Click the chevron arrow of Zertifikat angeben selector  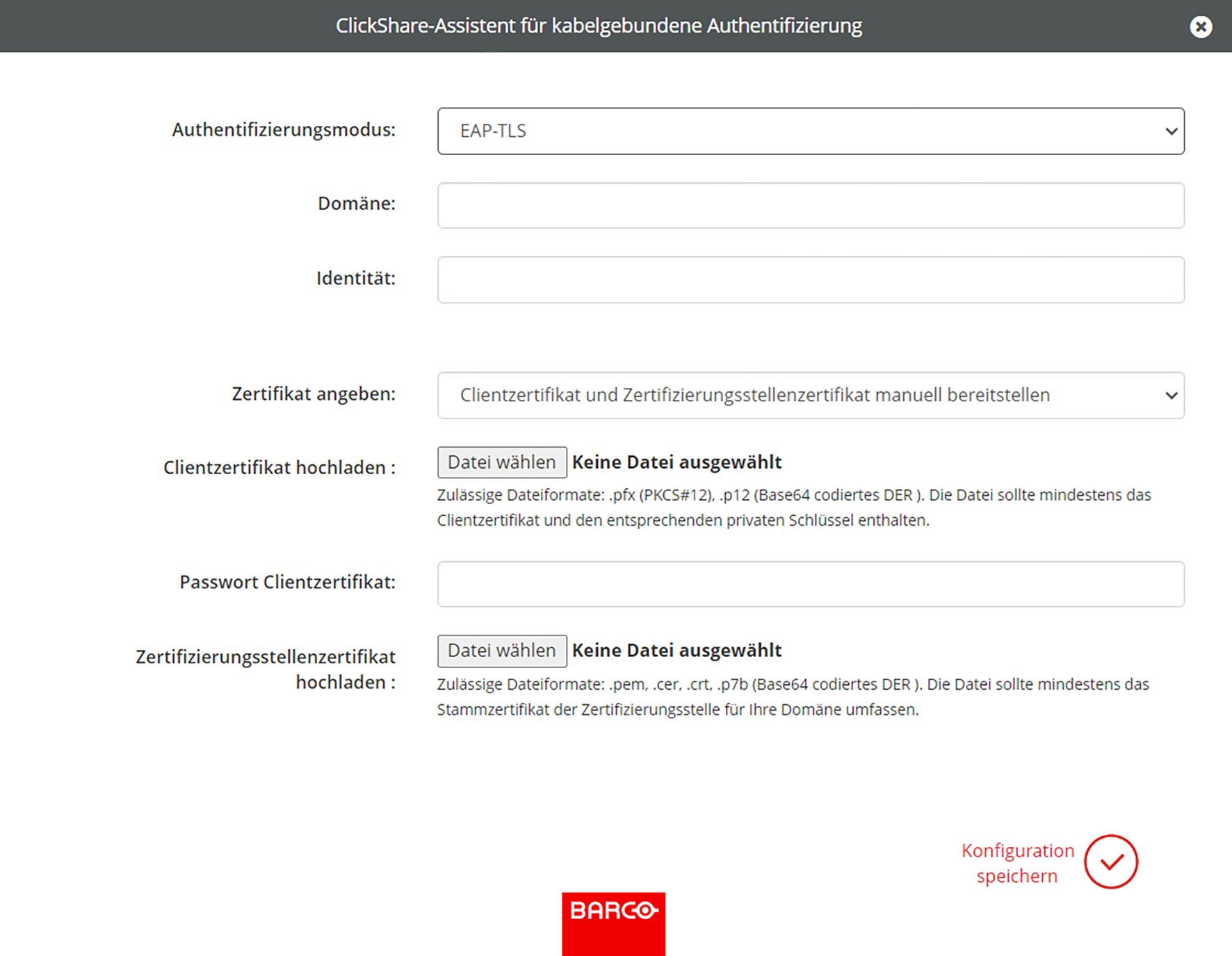pyautogui.click(x=1171, y=395)
